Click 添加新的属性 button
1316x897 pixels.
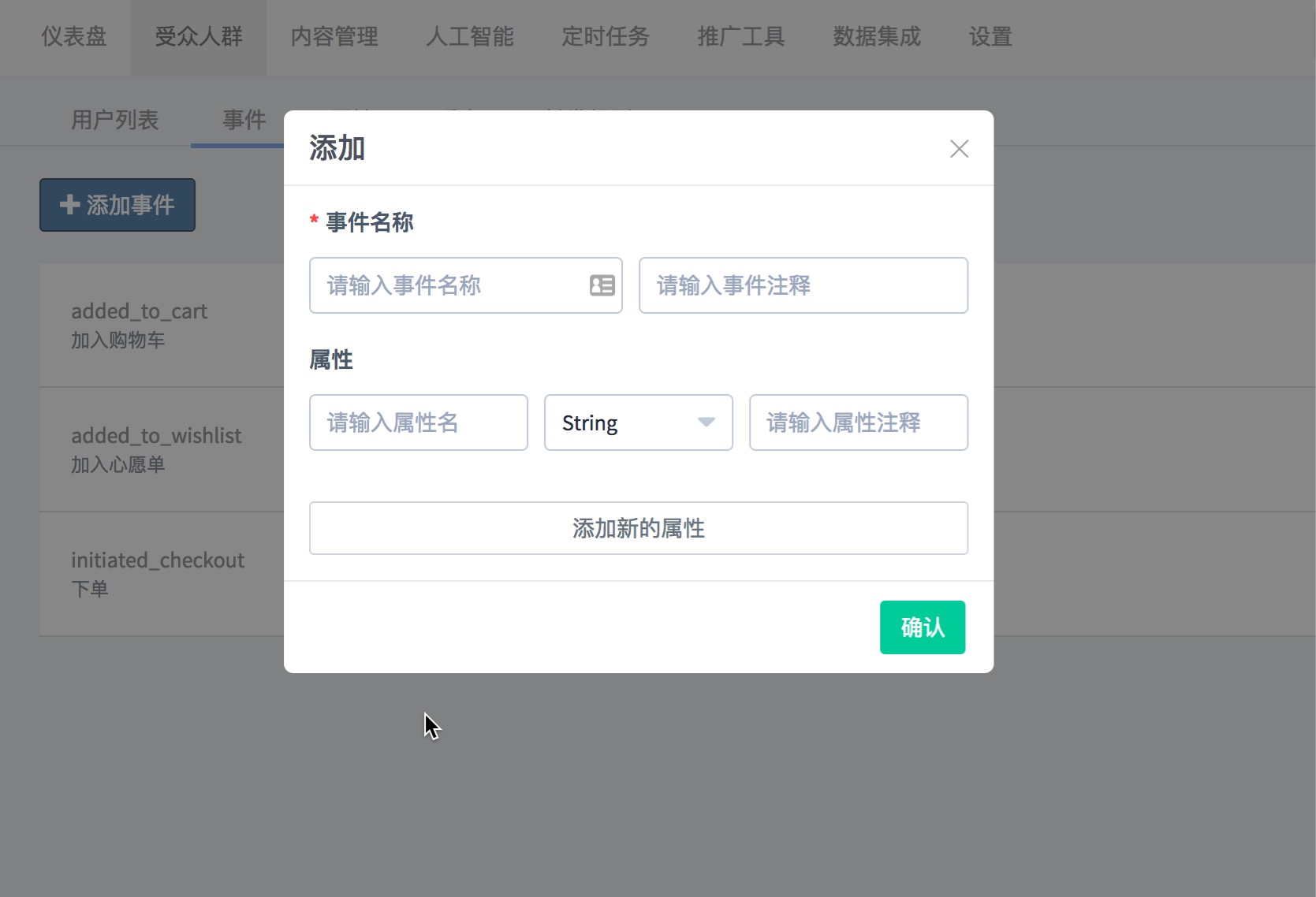pyautogui.click(x=639, y=528)
